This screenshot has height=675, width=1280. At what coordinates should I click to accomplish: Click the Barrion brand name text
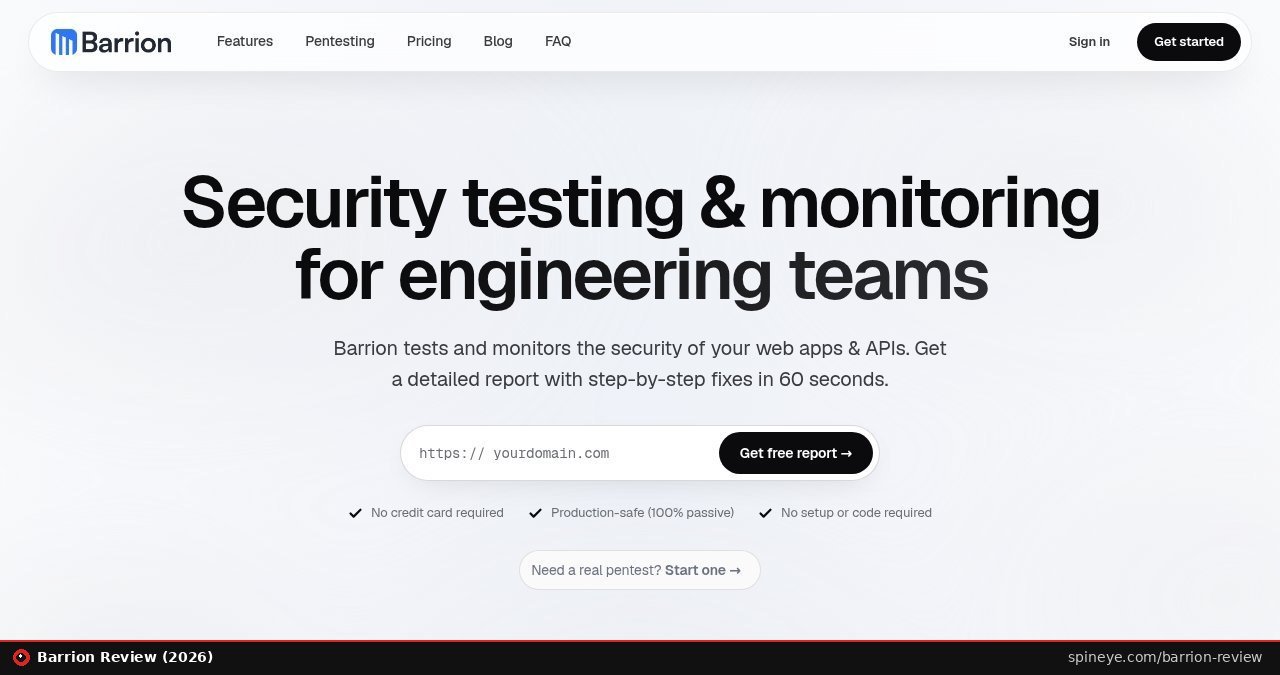(x=126, y=42)
